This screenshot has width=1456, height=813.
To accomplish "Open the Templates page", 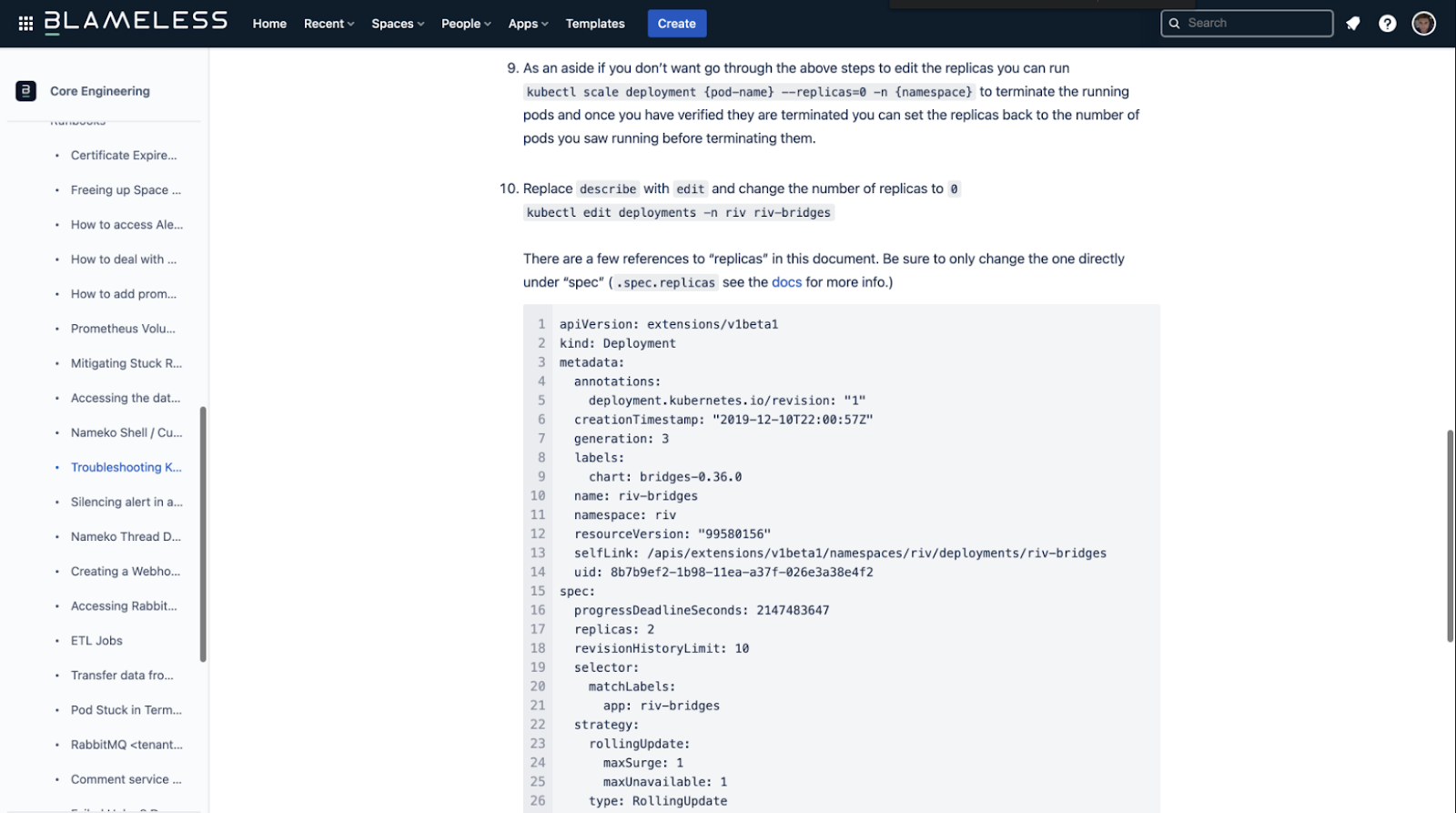I will pos(595,24).
